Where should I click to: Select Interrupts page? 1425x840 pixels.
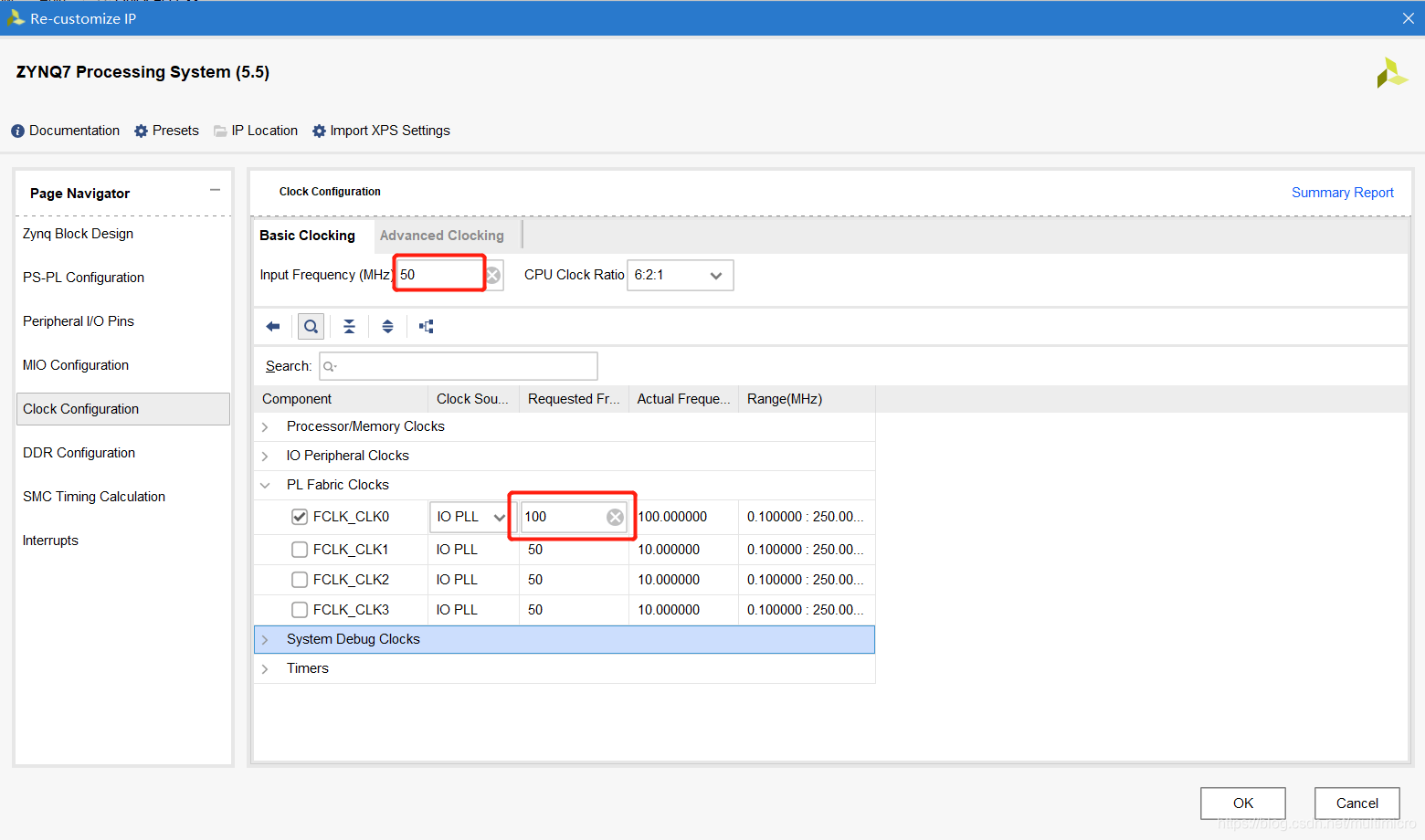click(122, 541)
